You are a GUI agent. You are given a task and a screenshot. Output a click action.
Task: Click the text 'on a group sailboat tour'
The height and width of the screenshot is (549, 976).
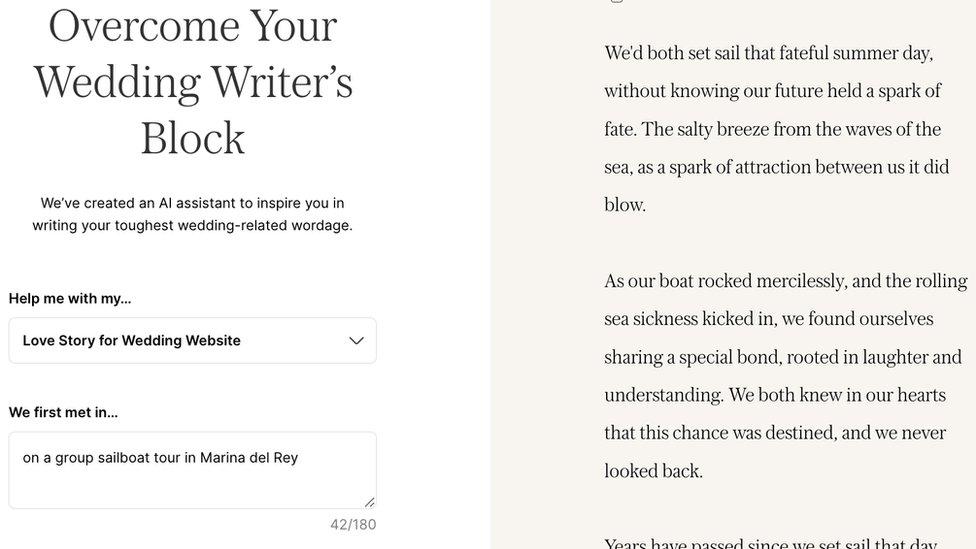point(101,458)
